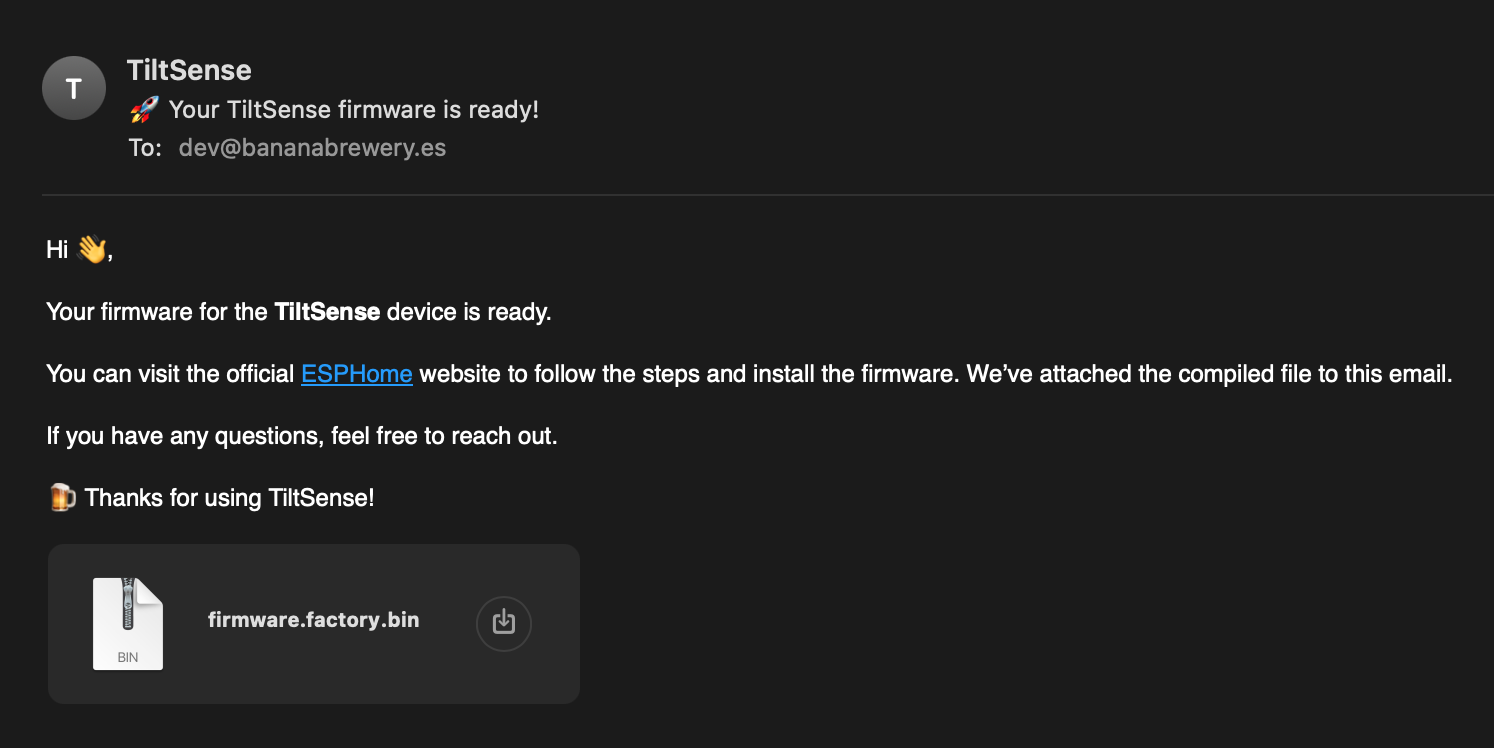Click the TiltSense sender avatar
The height and width of the screenshot is (748, 1494).
pyautogui.click(x=73, y=88)
